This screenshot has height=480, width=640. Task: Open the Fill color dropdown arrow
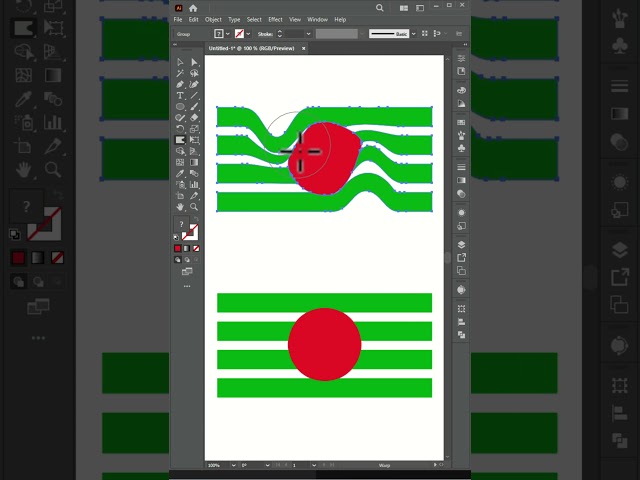[x=228, y=34]
